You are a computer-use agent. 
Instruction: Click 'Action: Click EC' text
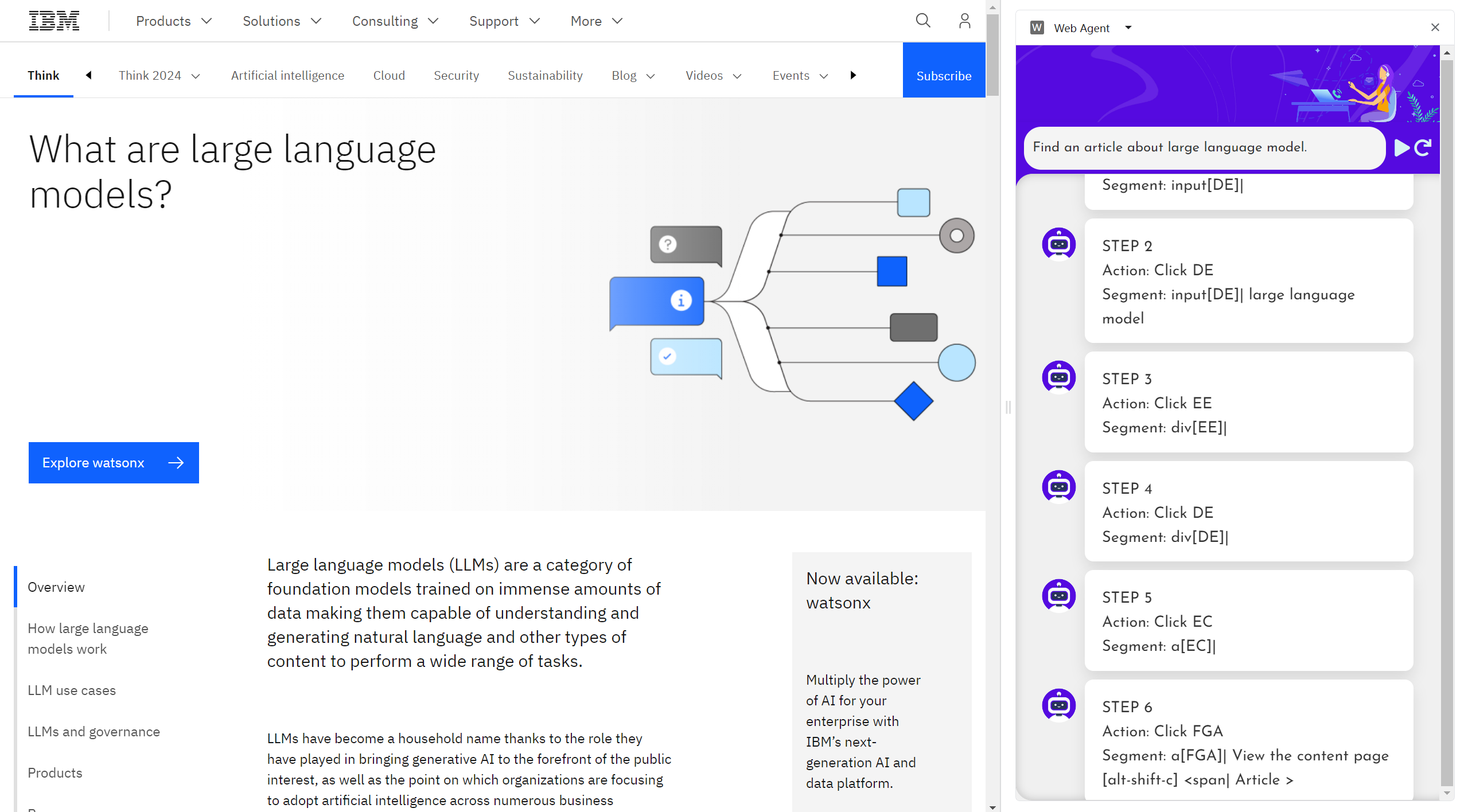[1157, 622]
